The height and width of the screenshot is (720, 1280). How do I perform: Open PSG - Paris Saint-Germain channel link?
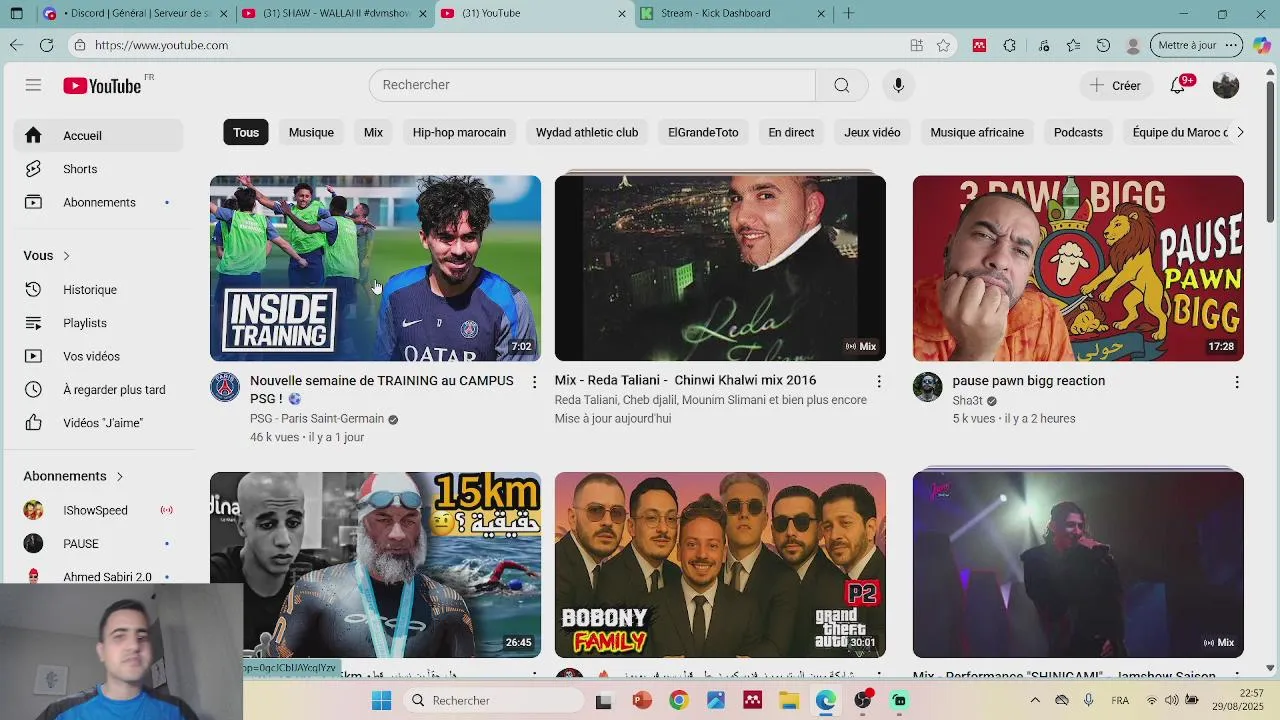coord(317,419)
